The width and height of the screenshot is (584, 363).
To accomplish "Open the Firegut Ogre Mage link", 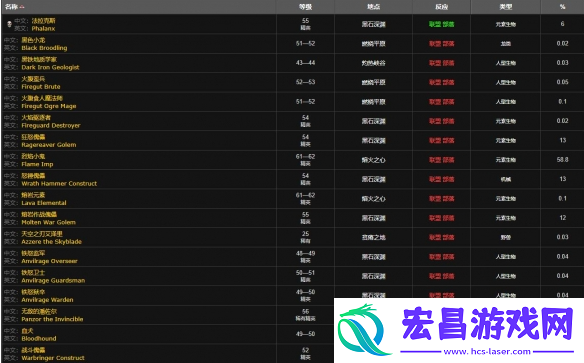I will (x=49, y=106).
